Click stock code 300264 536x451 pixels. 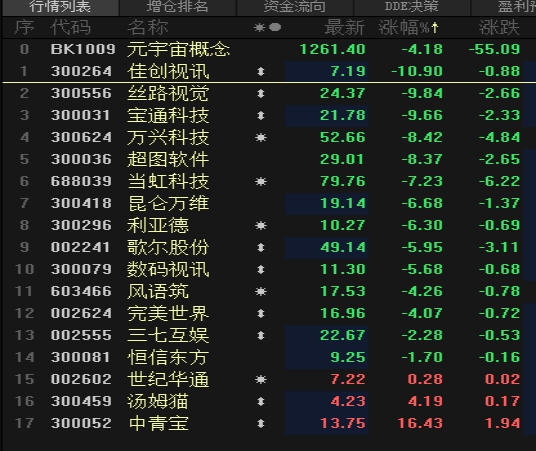(81, 71)
